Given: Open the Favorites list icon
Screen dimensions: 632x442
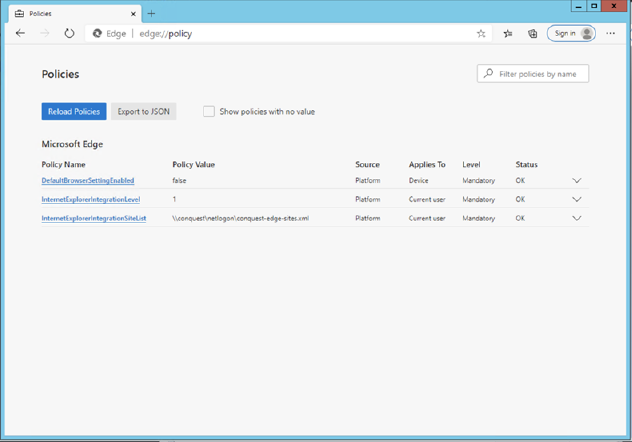Looking at the screenshot, I should tap(508, 33).
